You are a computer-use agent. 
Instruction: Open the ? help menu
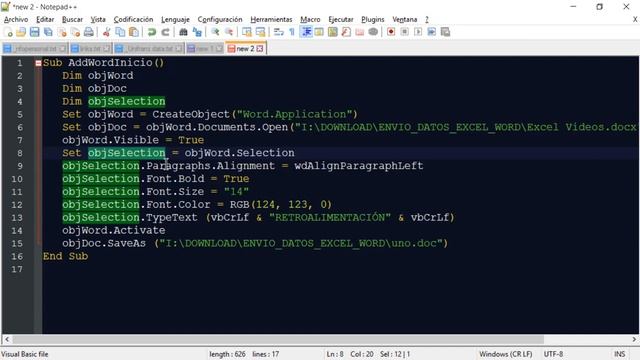(x=427, y=19)
